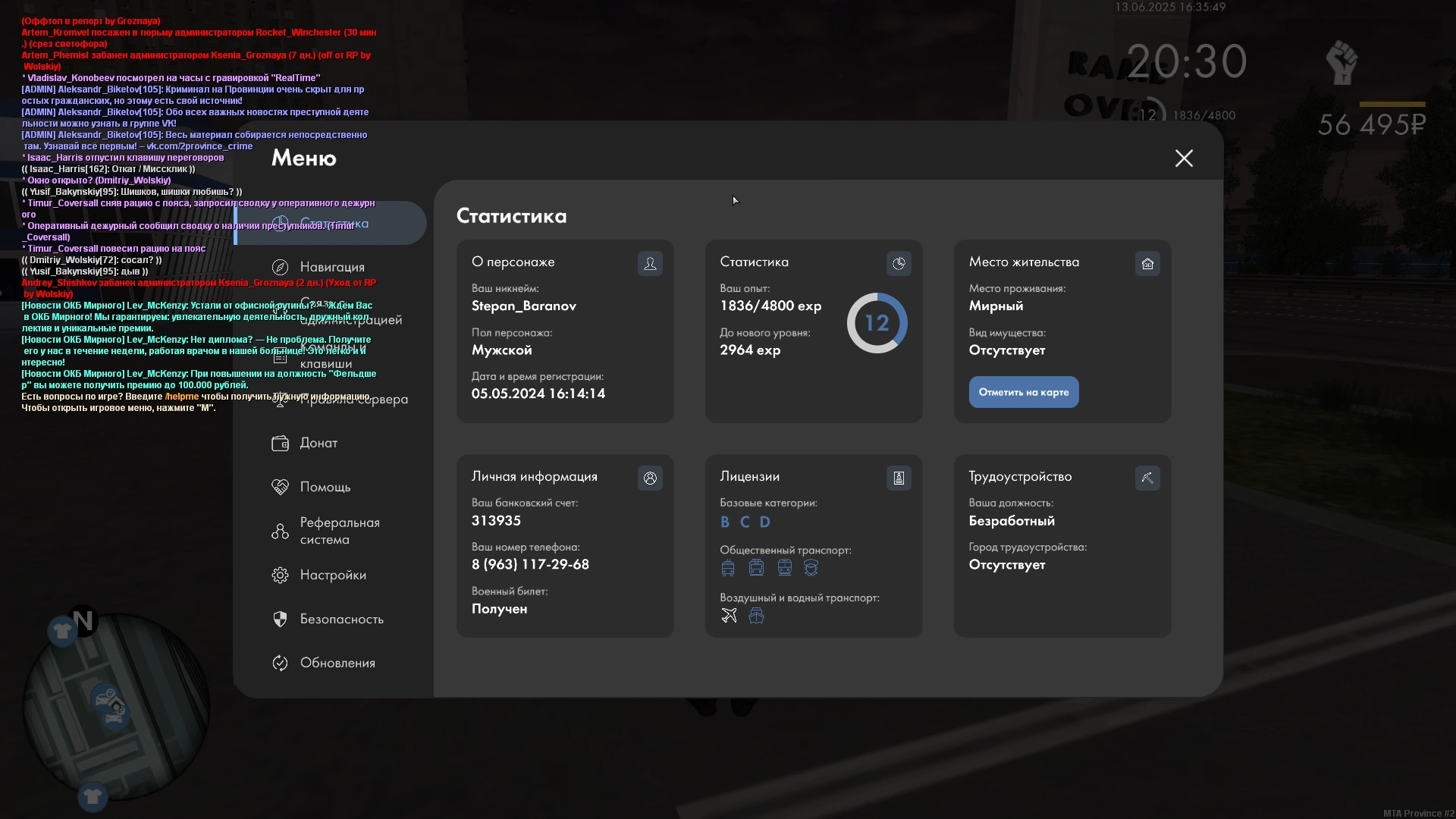Click the gender value Мужской

501,350
